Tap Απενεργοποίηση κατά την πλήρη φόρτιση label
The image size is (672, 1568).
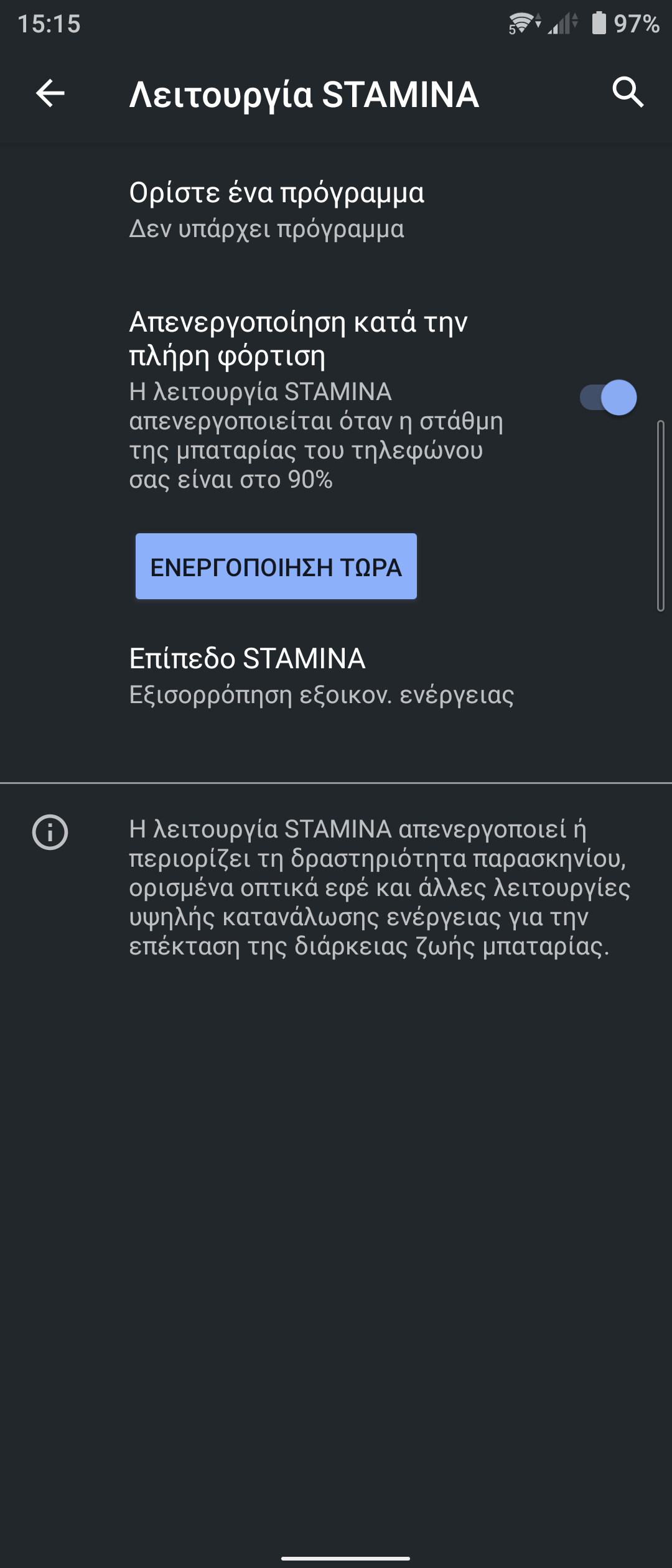[298, 339]
